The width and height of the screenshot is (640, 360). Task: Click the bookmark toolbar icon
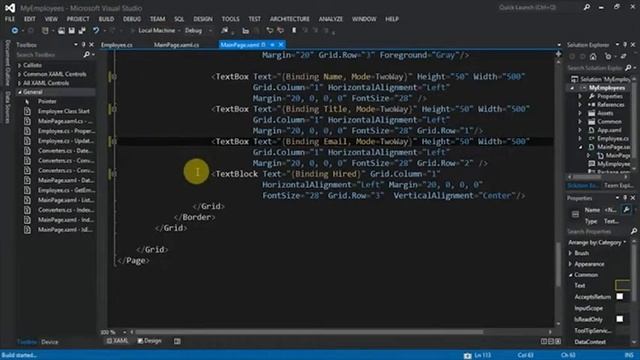(294, 31)
